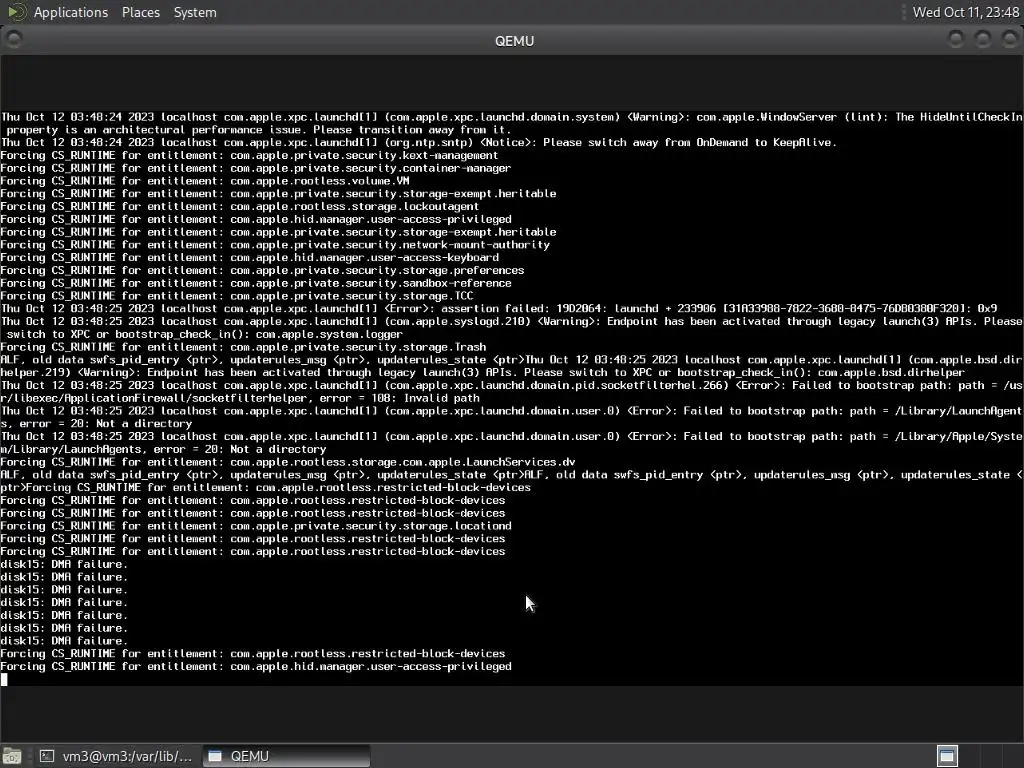Maximize the QEMU window

(982, 40)
